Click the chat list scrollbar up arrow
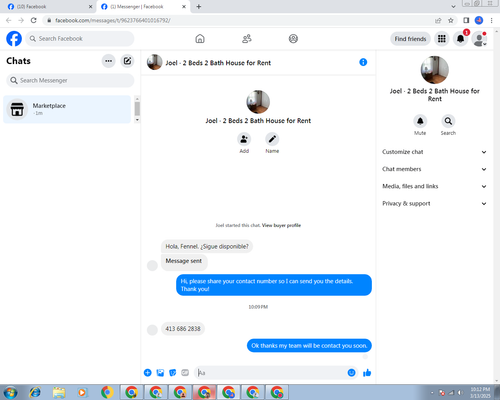This screenshot has height=400, width=500. point(137,99)
